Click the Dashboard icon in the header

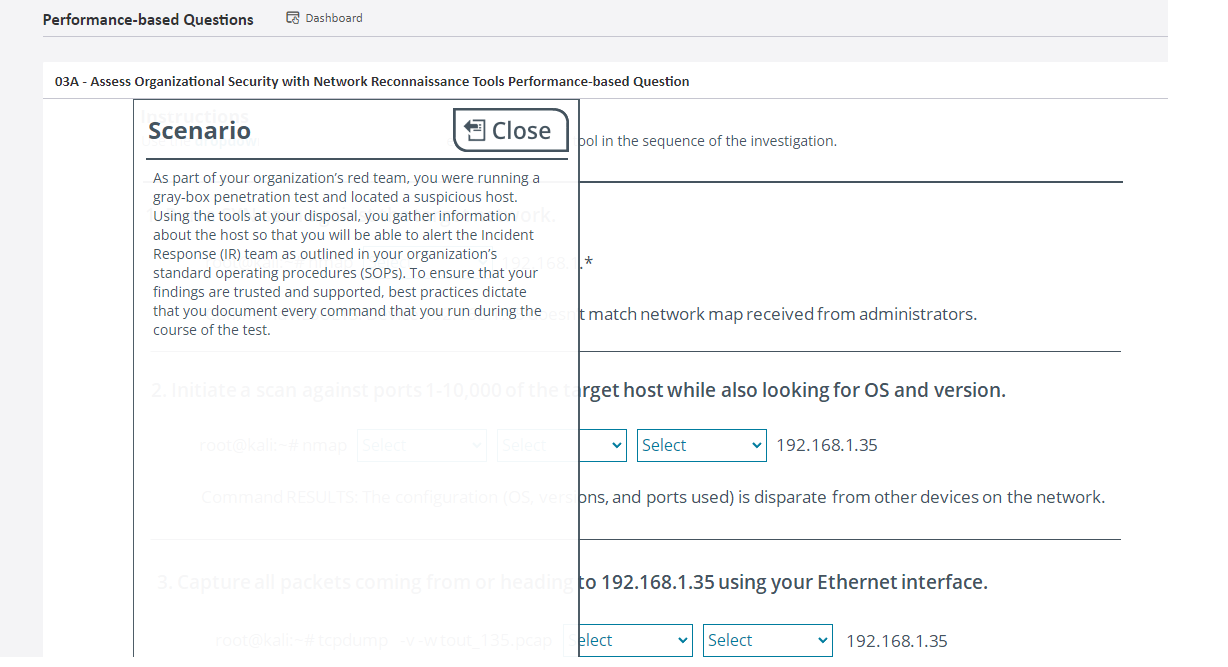point(293,18)
